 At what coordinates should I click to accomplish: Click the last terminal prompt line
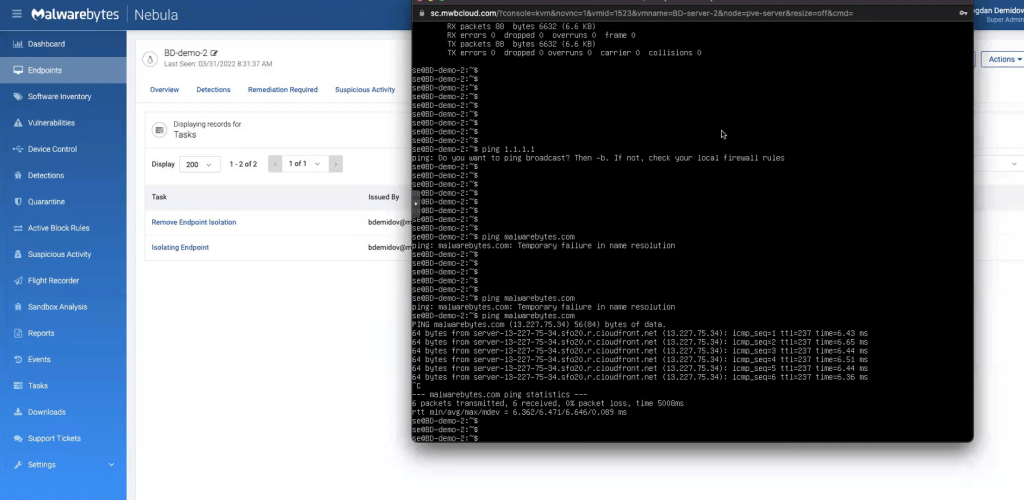[445, 438]
